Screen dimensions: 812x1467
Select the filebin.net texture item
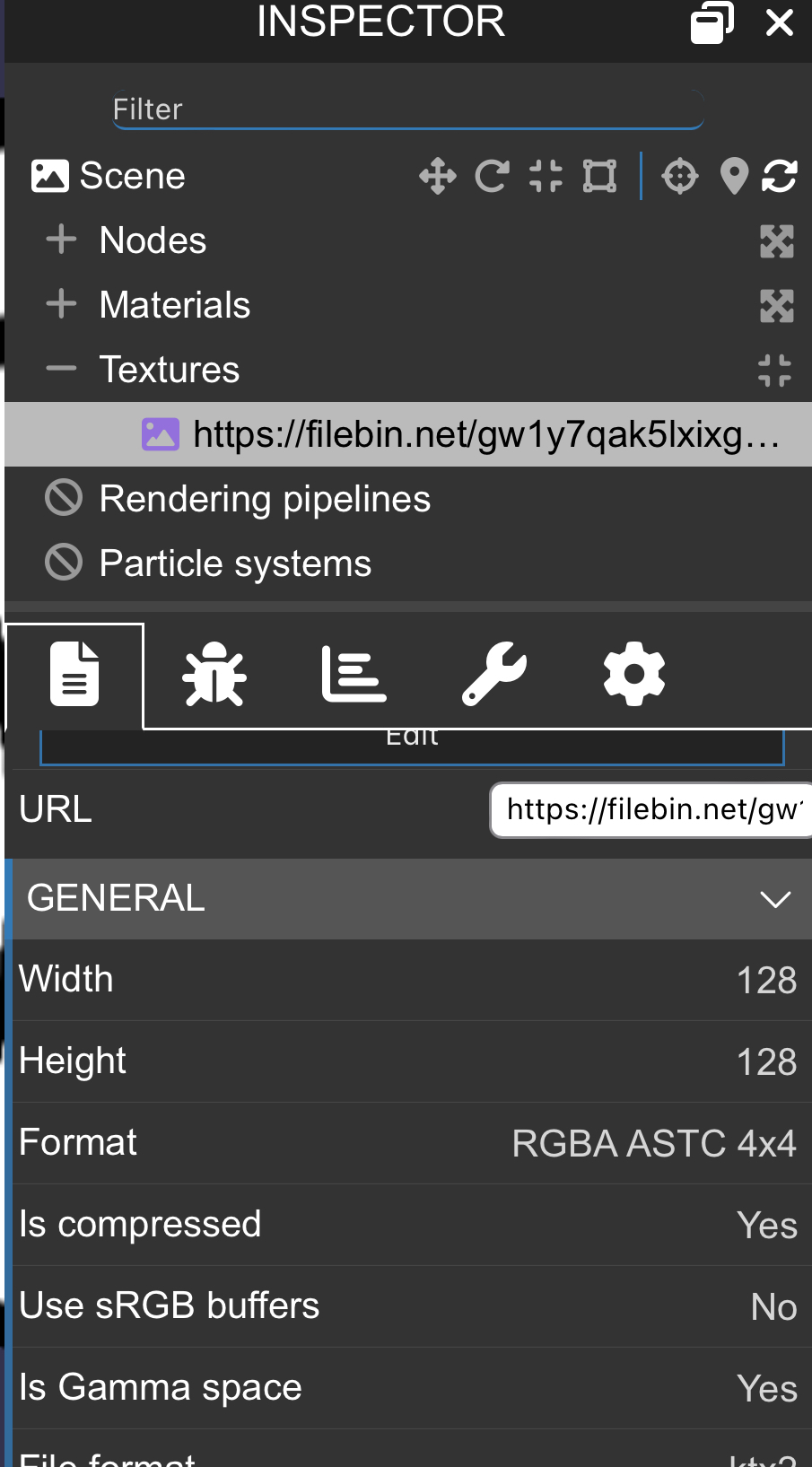[x=485, y=434]
